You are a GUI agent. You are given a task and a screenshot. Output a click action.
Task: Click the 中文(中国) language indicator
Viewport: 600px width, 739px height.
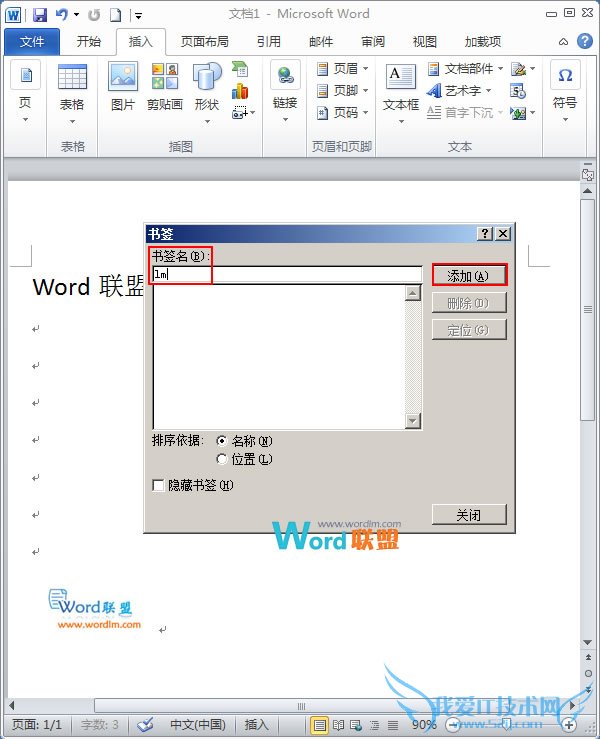tap(198, 724)
